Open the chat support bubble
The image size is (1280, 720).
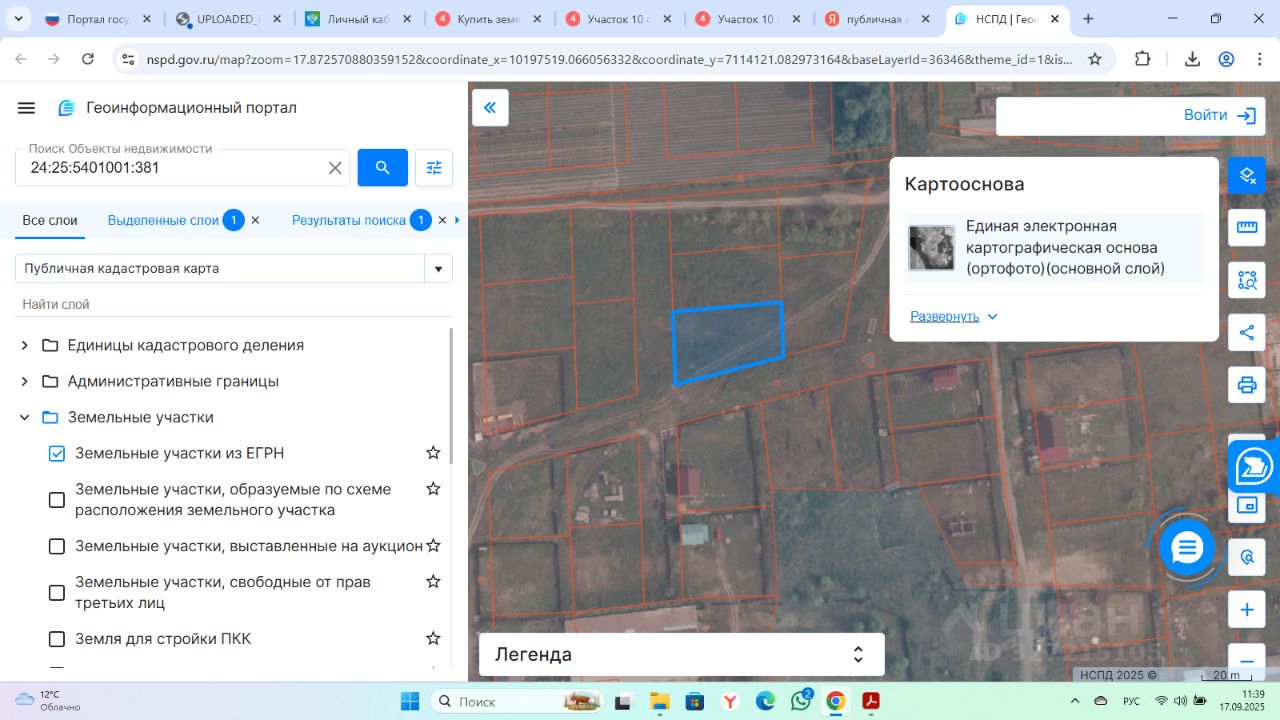coord(1187,547)
